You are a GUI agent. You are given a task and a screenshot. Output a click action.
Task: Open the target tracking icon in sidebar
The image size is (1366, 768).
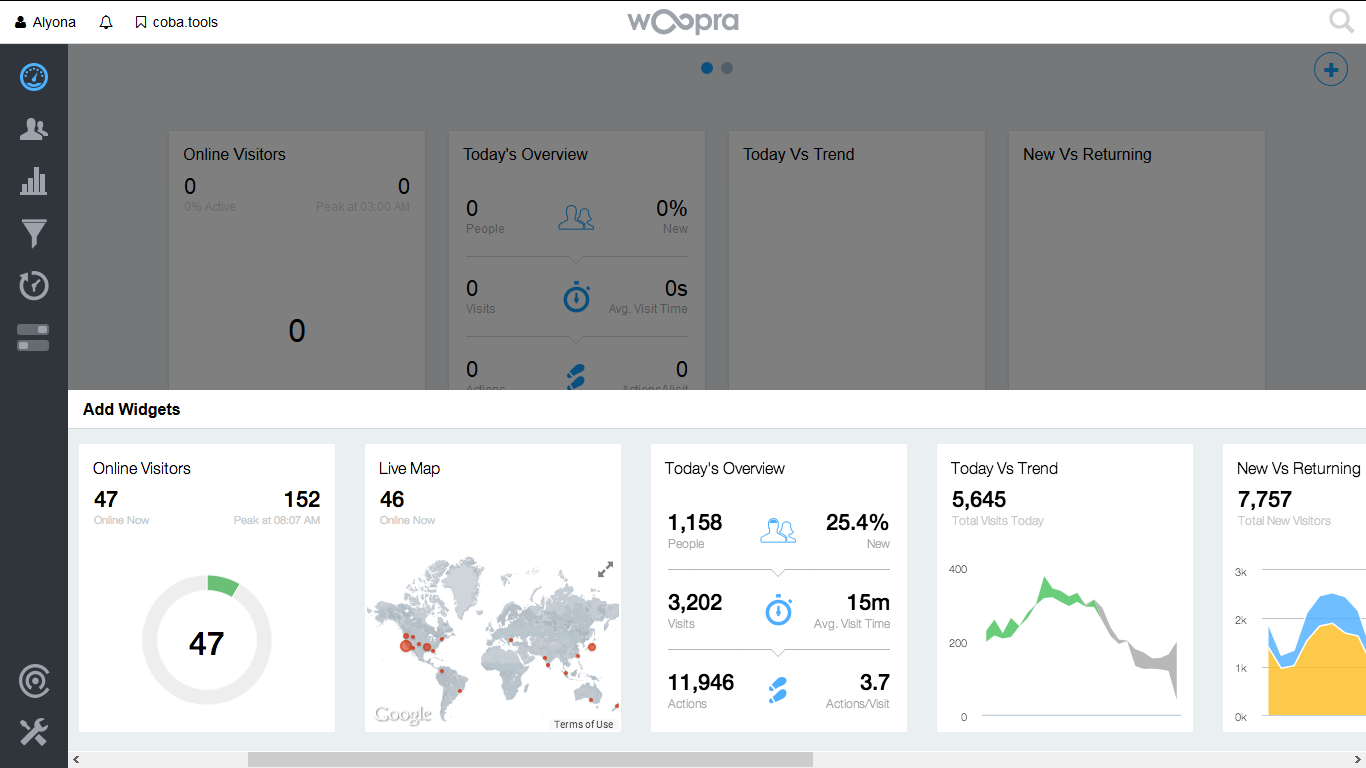click(34, 682)
